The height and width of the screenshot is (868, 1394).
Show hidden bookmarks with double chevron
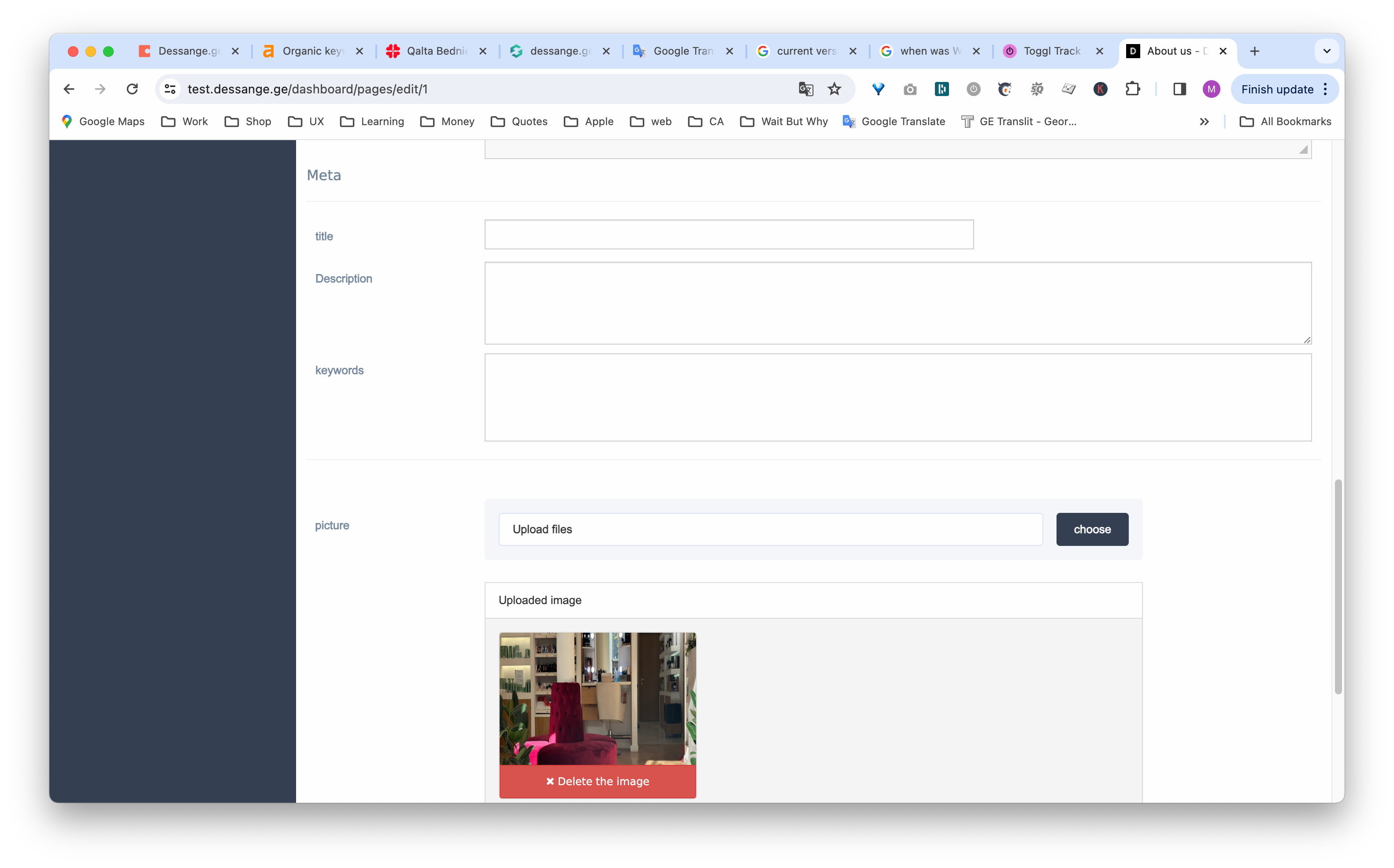tap(1204, 122)
